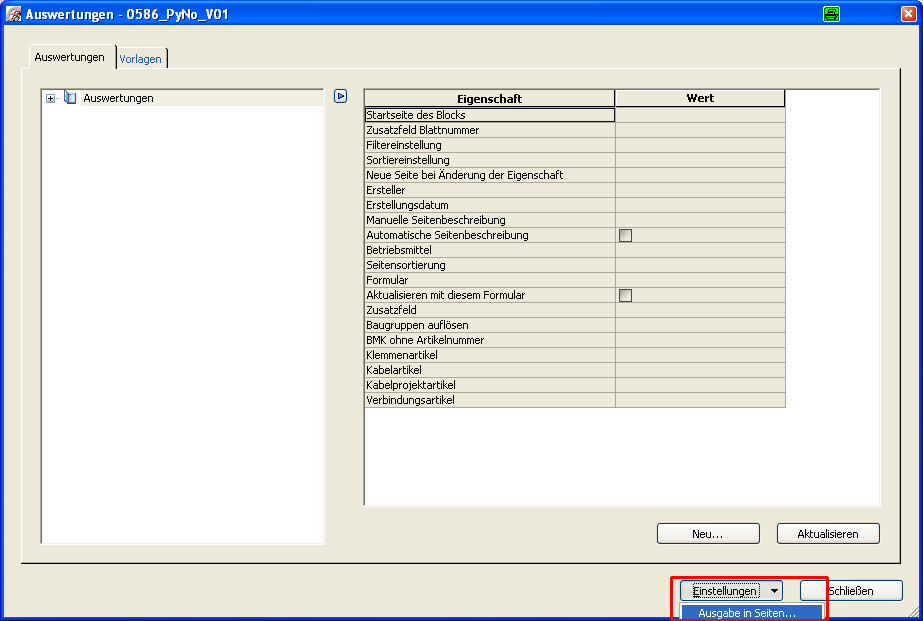Click the value cell for Formular
Screen dimensions: 923x621
point(700,280)
